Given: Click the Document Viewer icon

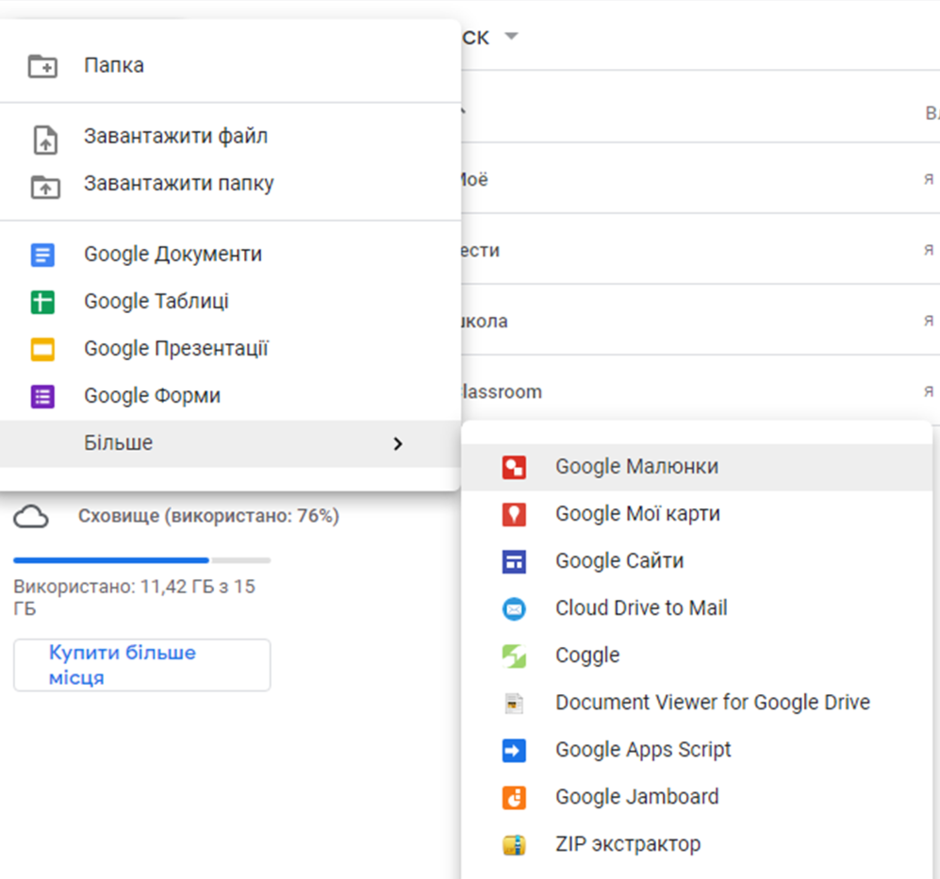Looking at the screenshot, I should click(514, 703).
